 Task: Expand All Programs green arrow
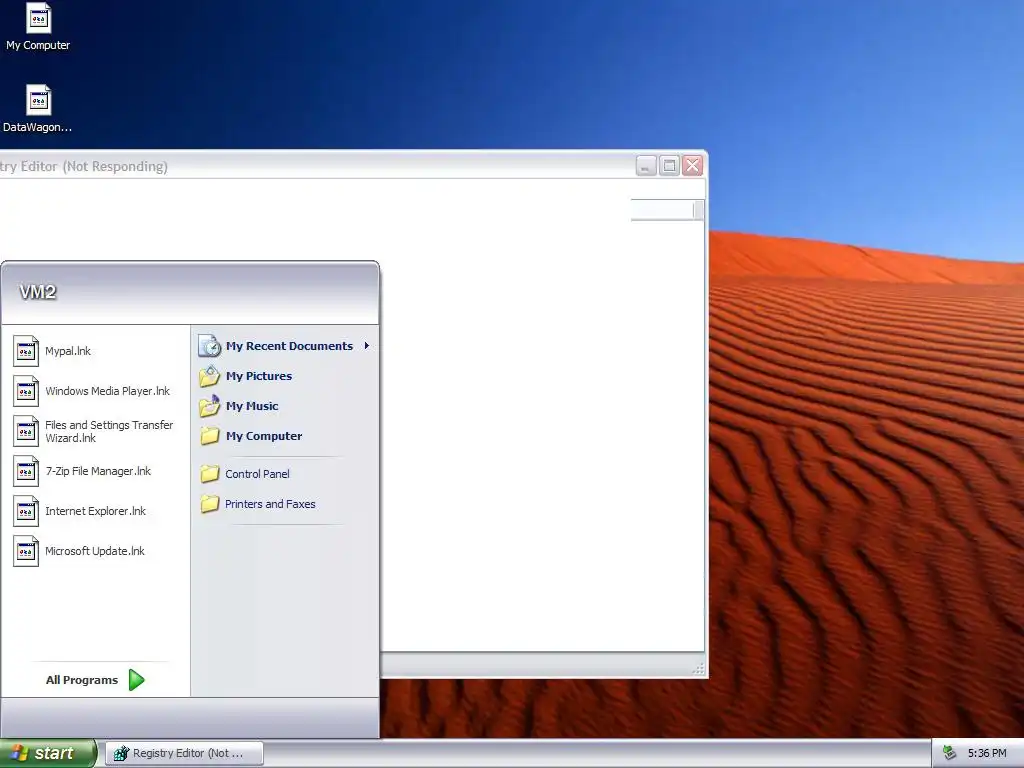(x=136, y=680)
